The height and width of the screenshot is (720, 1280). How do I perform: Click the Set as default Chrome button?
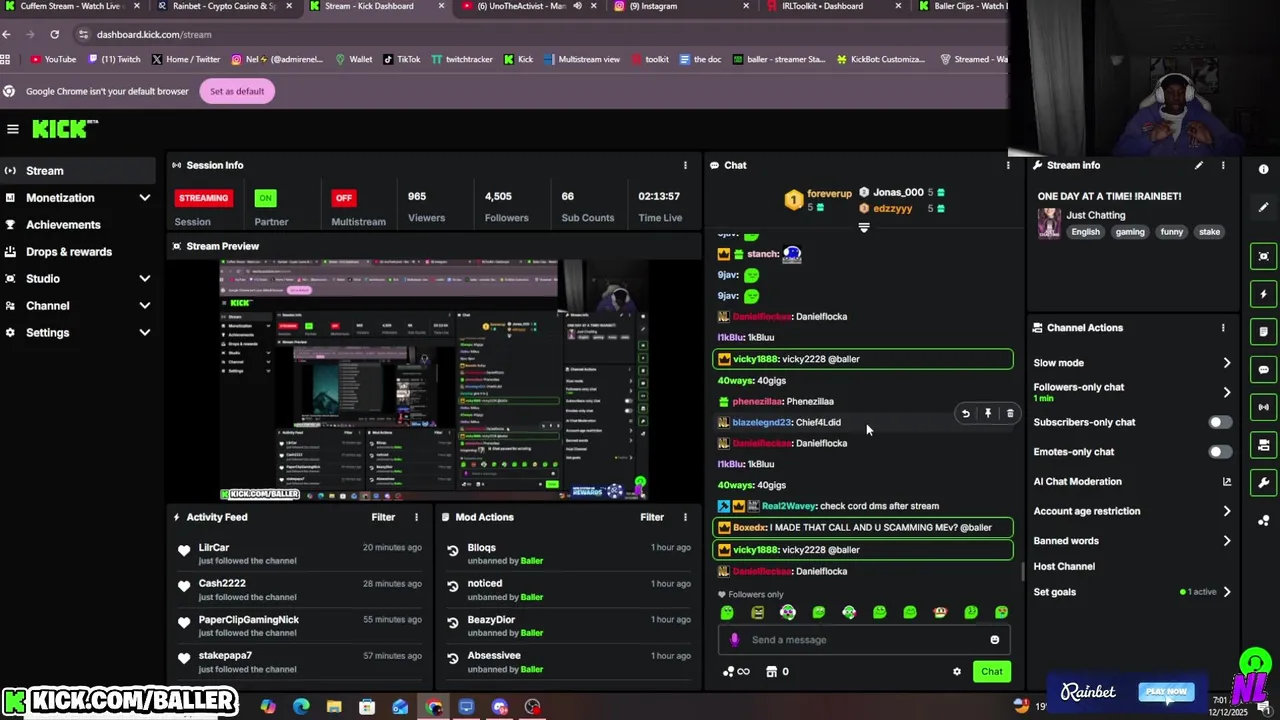237,91
